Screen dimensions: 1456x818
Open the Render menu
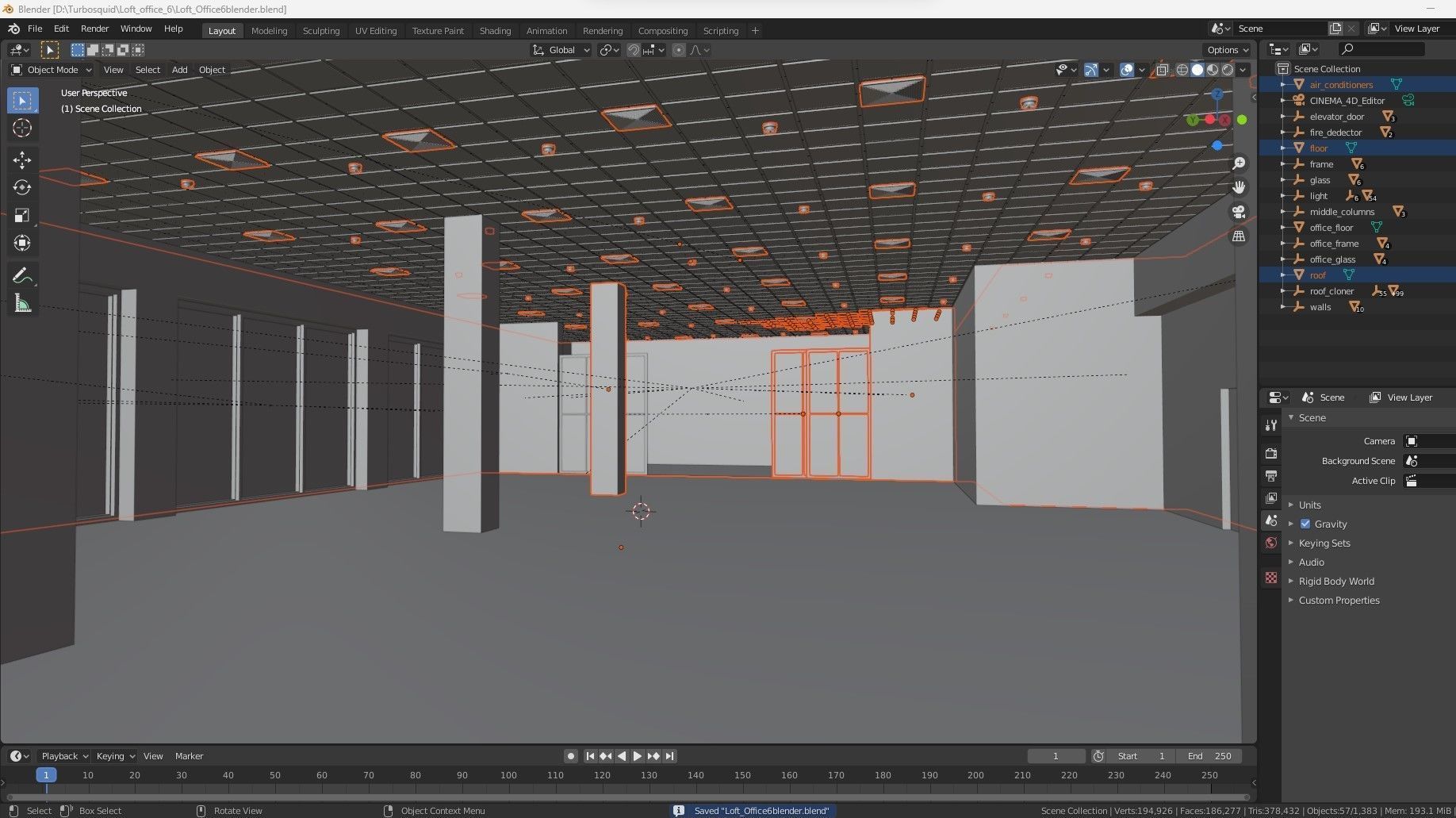(94, 29)
